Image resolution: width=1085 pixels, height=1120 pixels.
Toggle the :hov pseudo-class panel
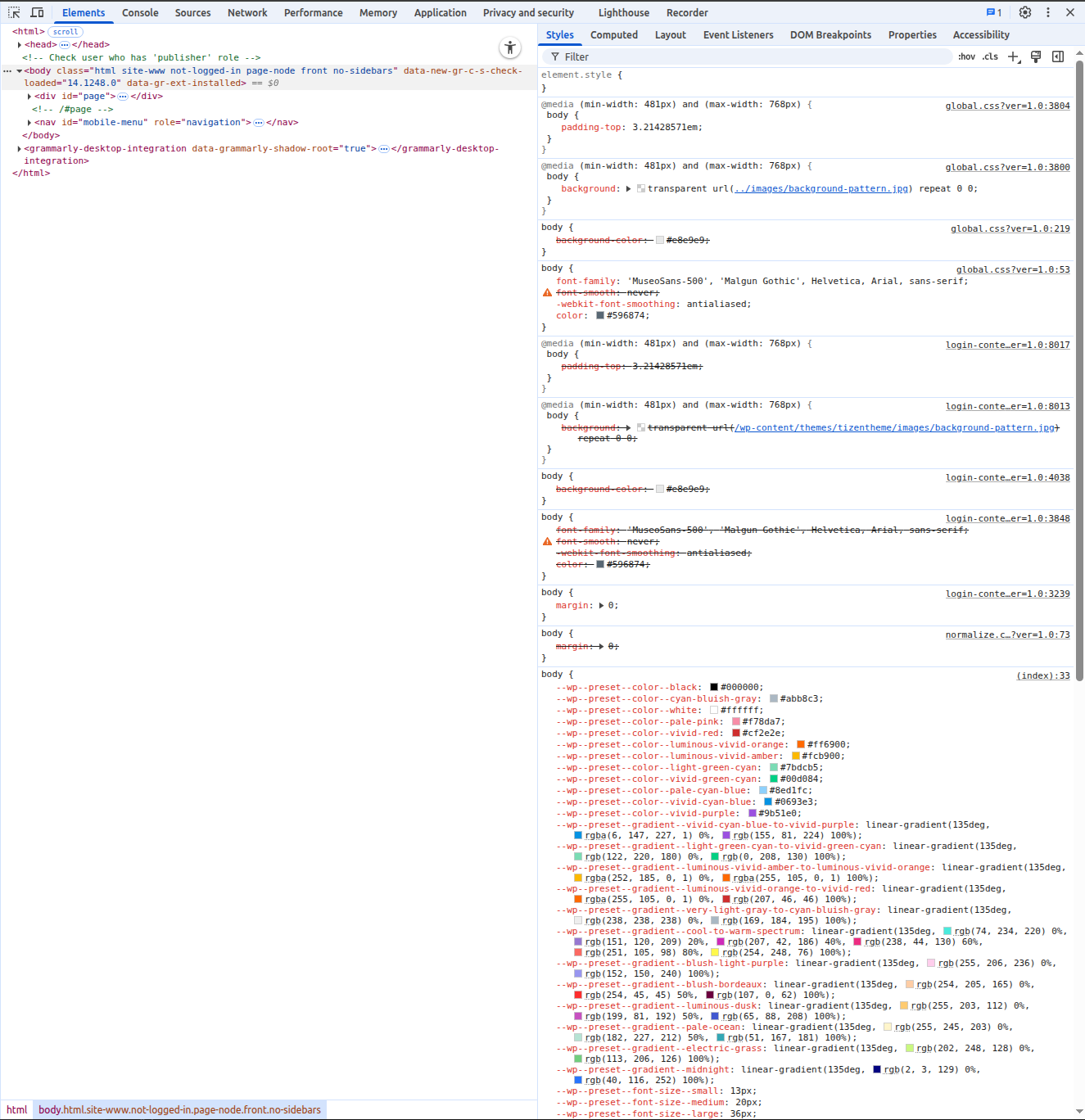pos(967,56)
